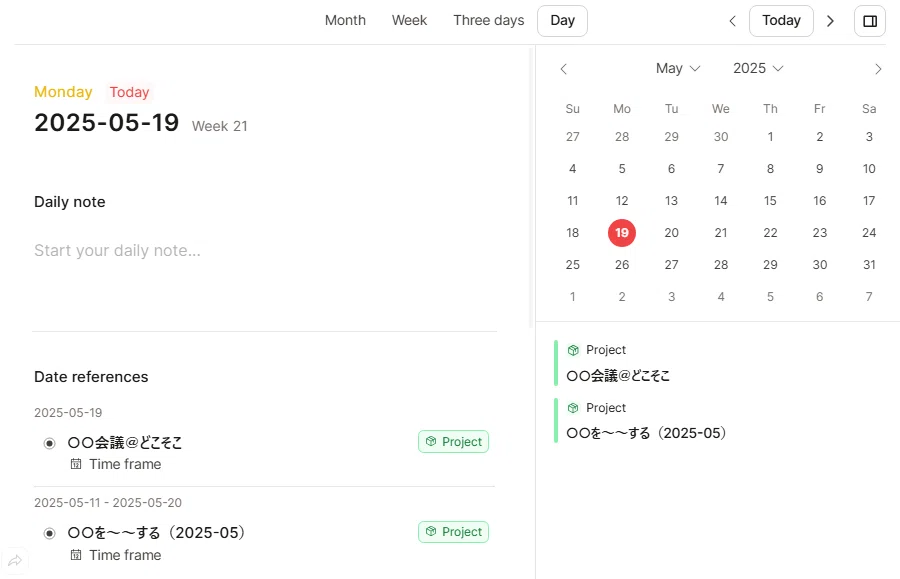Select June 7 in mini calendar
The image size is (900, 579).
[x=869, y=297]
